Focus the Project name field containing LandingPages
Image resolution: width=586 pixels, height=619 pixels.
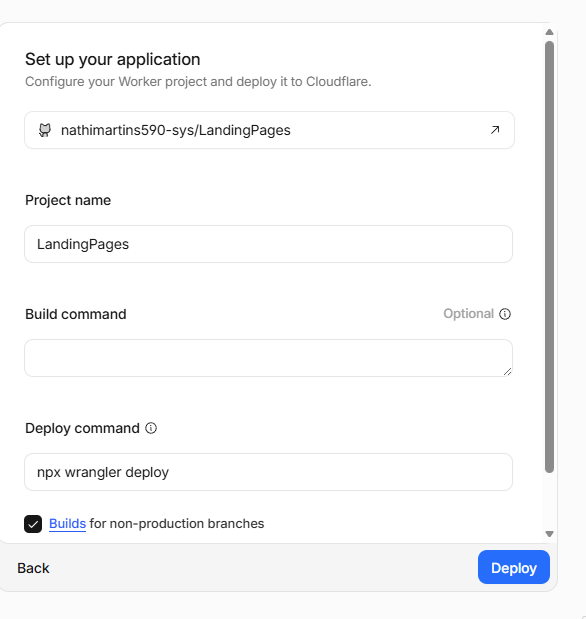pos(269,244)
